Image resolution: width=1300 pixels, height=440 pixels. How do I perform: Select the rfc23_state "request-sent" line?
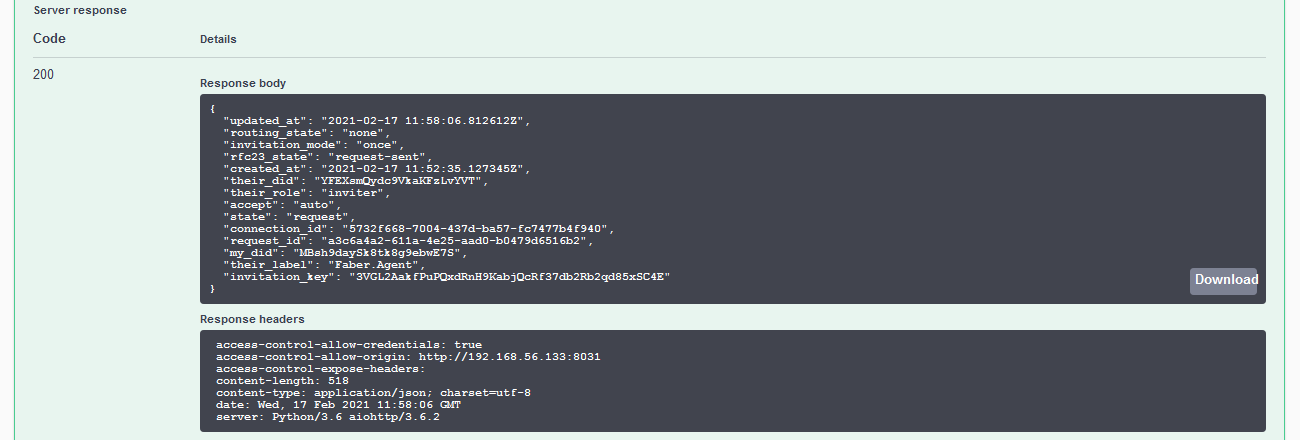[327, 157]
